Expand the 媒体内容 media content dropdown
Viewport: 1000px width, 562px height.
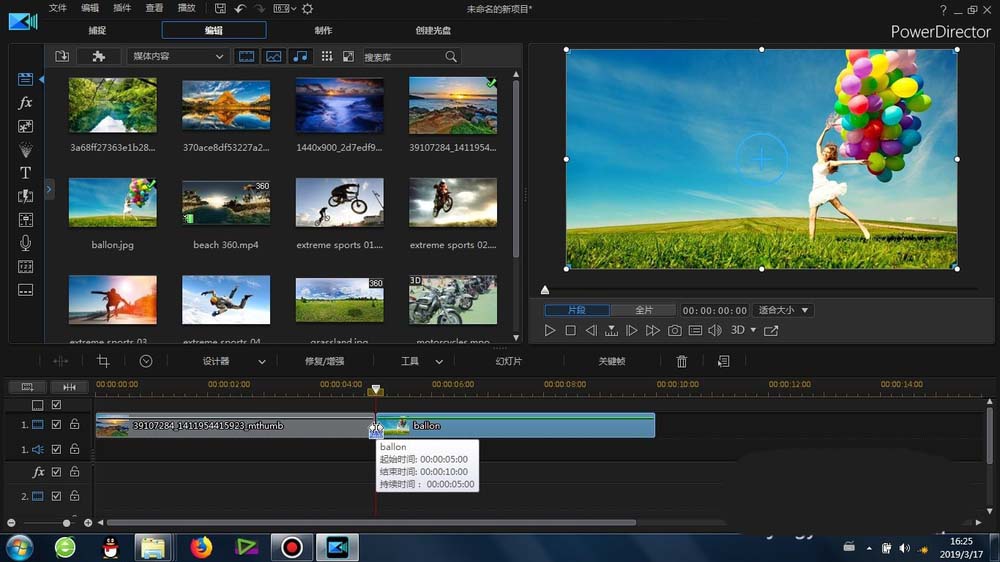point(177,57)
